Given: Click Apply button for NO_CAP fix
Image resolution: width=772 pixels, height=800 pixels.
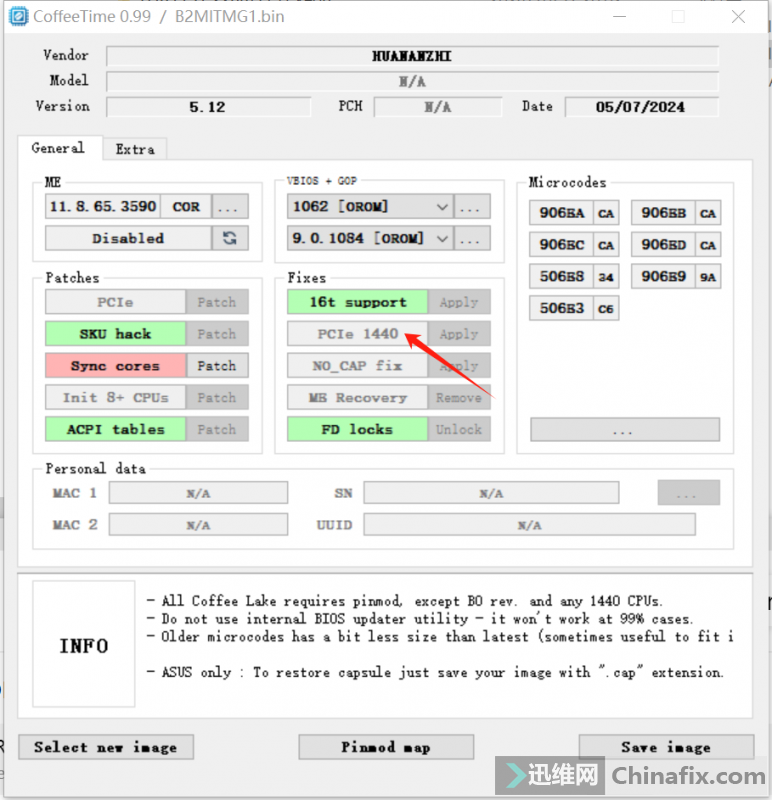Looking at the screenshot, I should (x=459, y=366).
